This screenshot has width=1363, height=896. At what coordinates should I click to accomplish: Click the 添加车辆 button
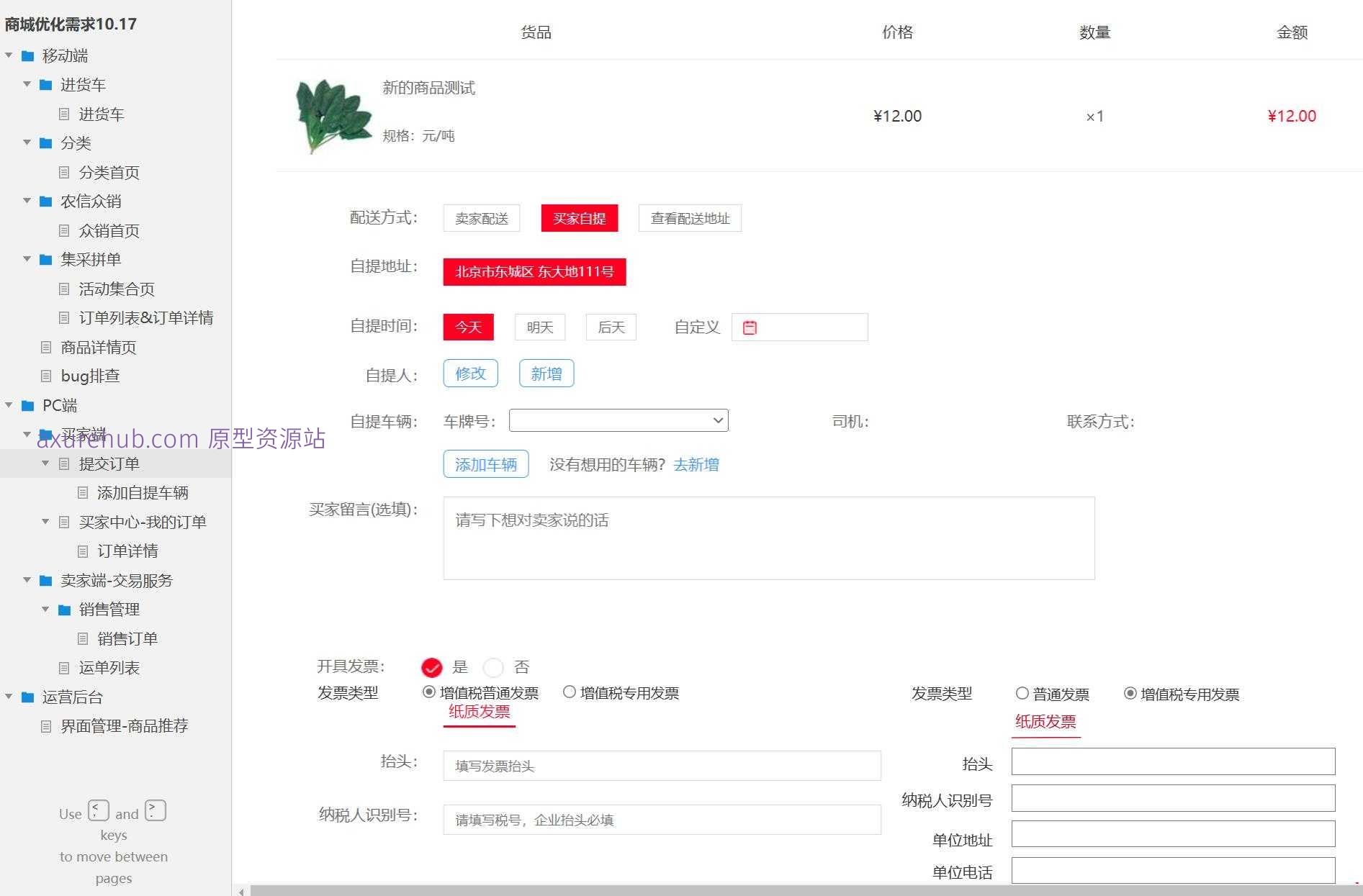pyautogui.click(x=486, y=464)
